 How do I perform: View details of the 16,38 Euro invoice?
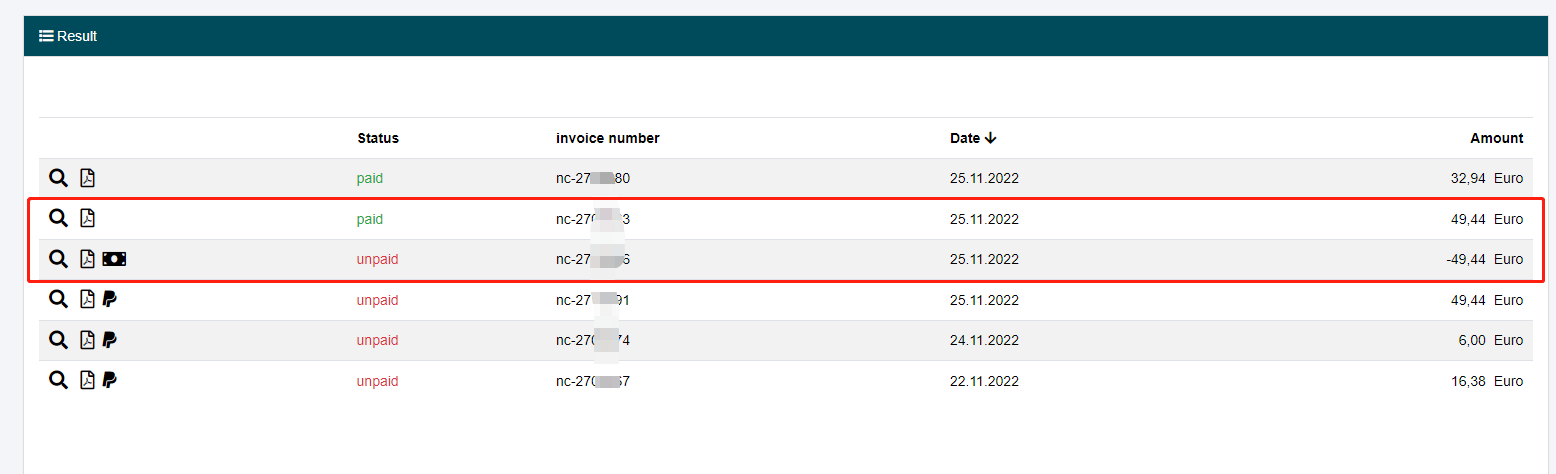59,380
